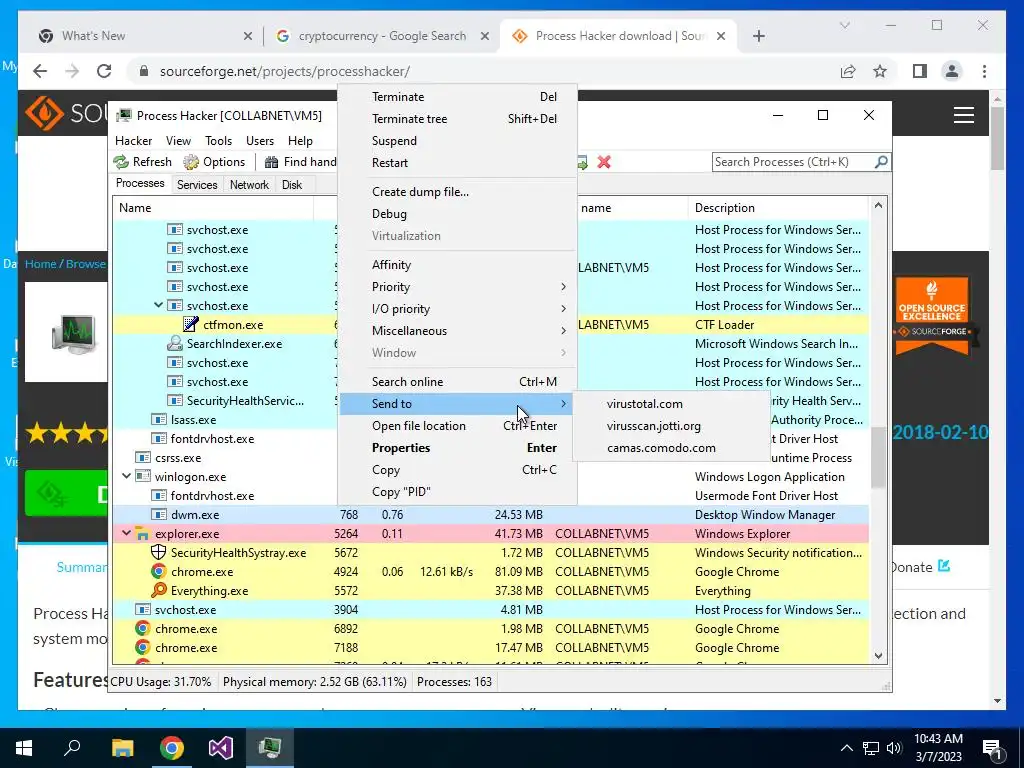The width and height of the screenshot is (1024, 768).
Task: Switch to cryptocurrency Google Search tab
Action: pyautogui.click(x=381, y=36)
